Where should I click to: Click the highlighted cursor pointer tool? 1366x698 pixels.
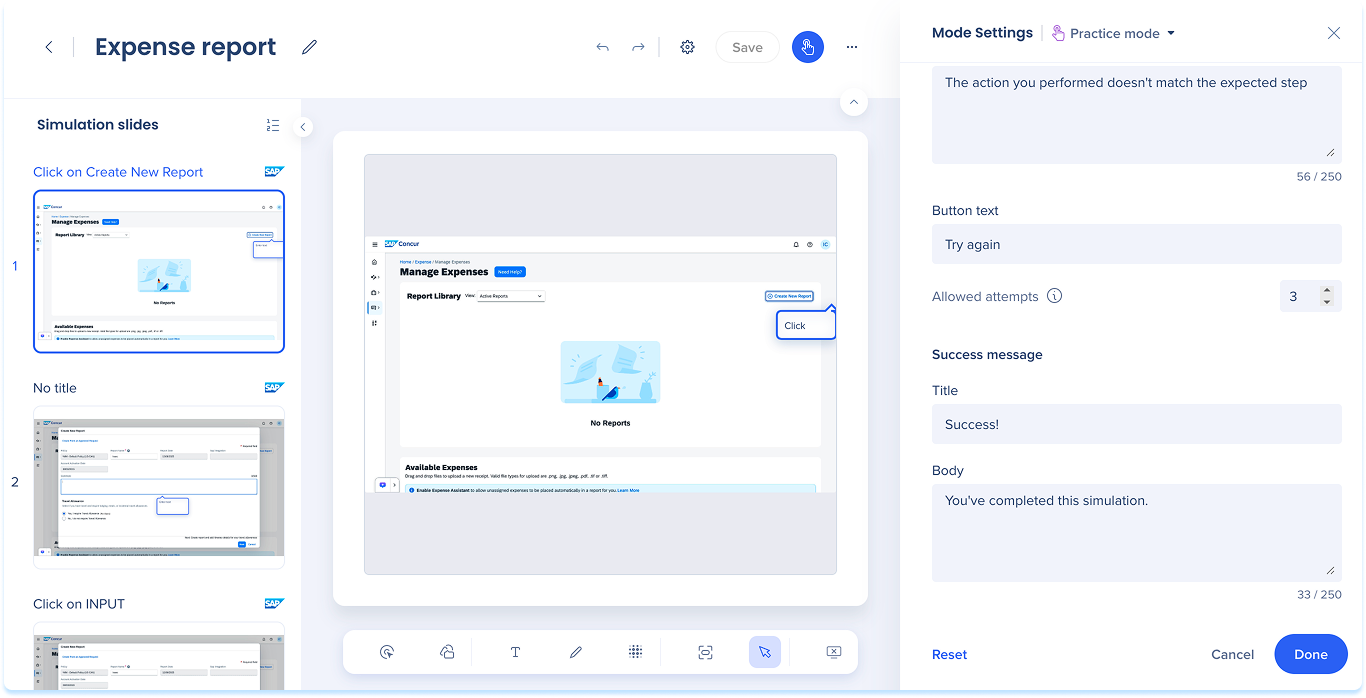[x=765, y=652]
